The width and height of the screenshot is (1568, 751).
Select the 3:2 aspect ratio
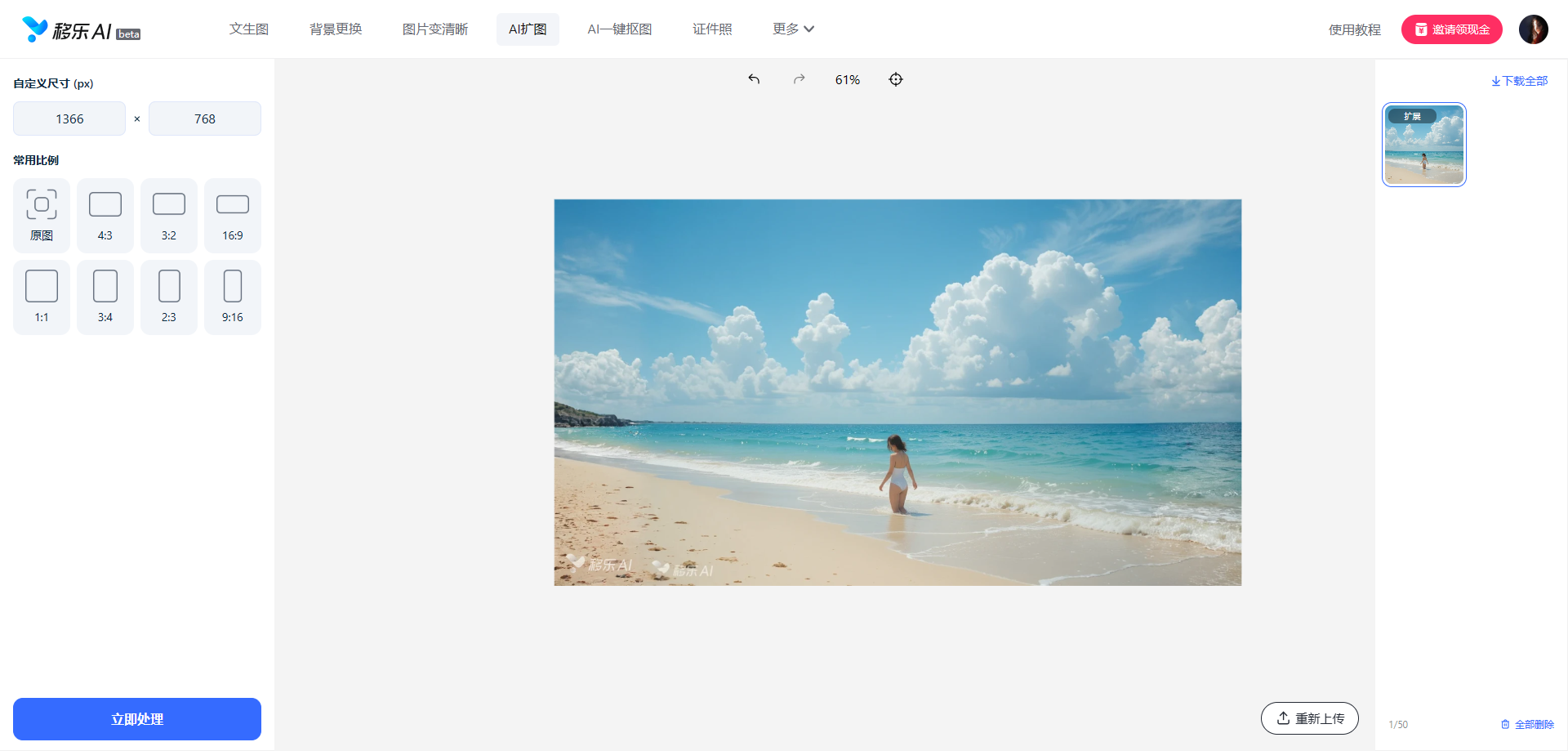point(169,215)
